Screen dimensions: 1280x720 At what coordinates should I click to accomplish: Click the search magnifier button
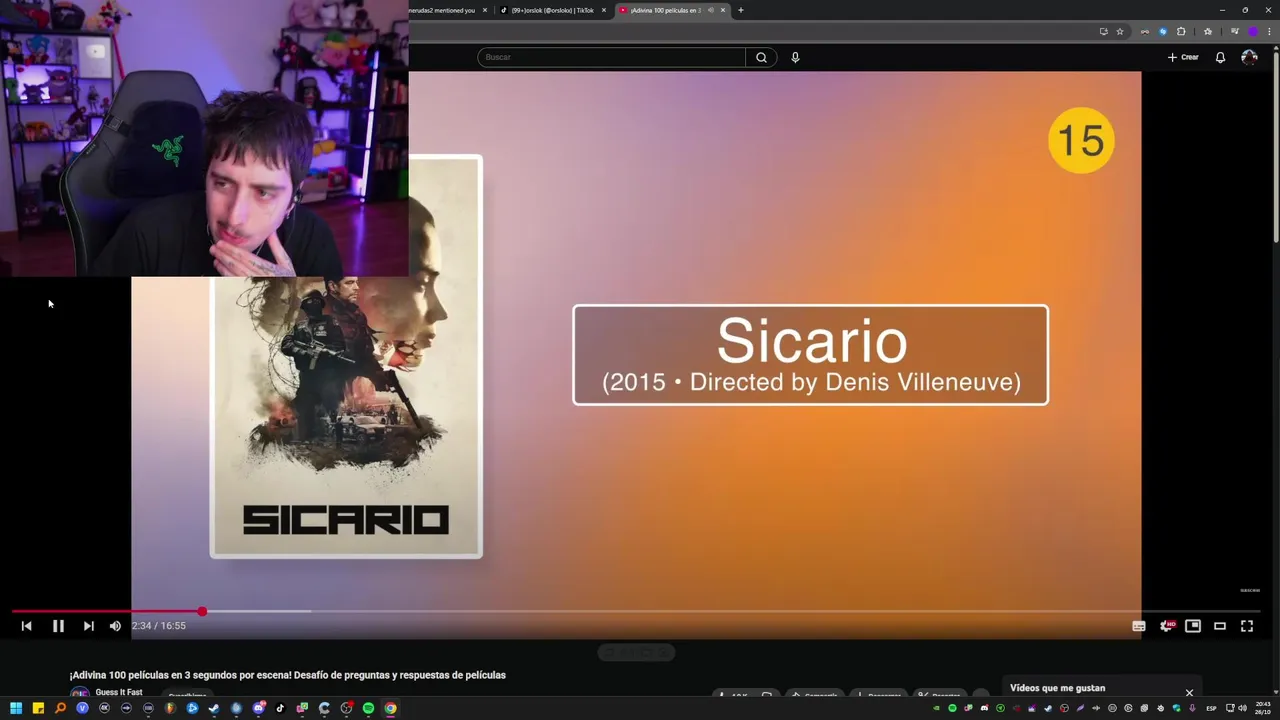(x=761, y=57)
